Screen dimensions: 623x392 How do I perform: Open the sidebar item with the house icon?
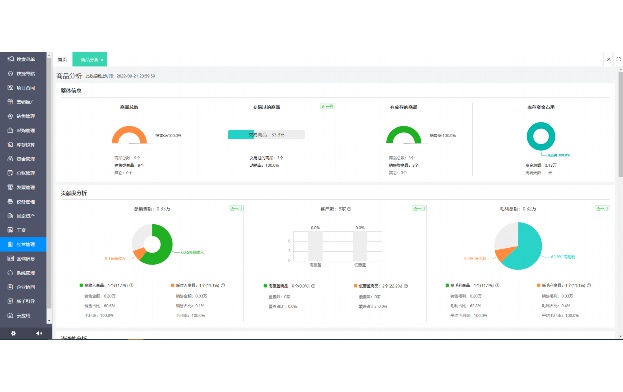23,273
